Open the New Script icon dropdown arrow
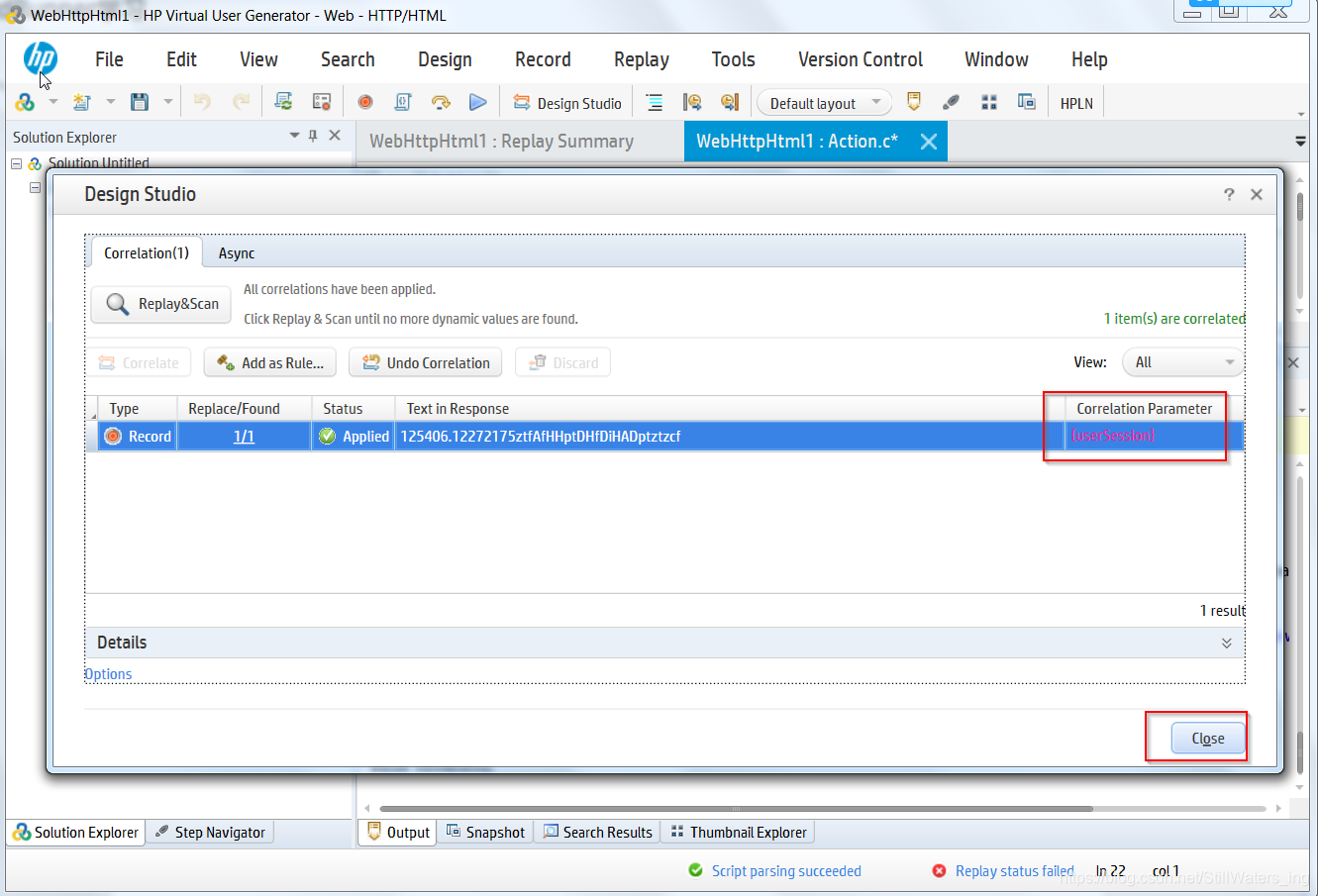 111,102
